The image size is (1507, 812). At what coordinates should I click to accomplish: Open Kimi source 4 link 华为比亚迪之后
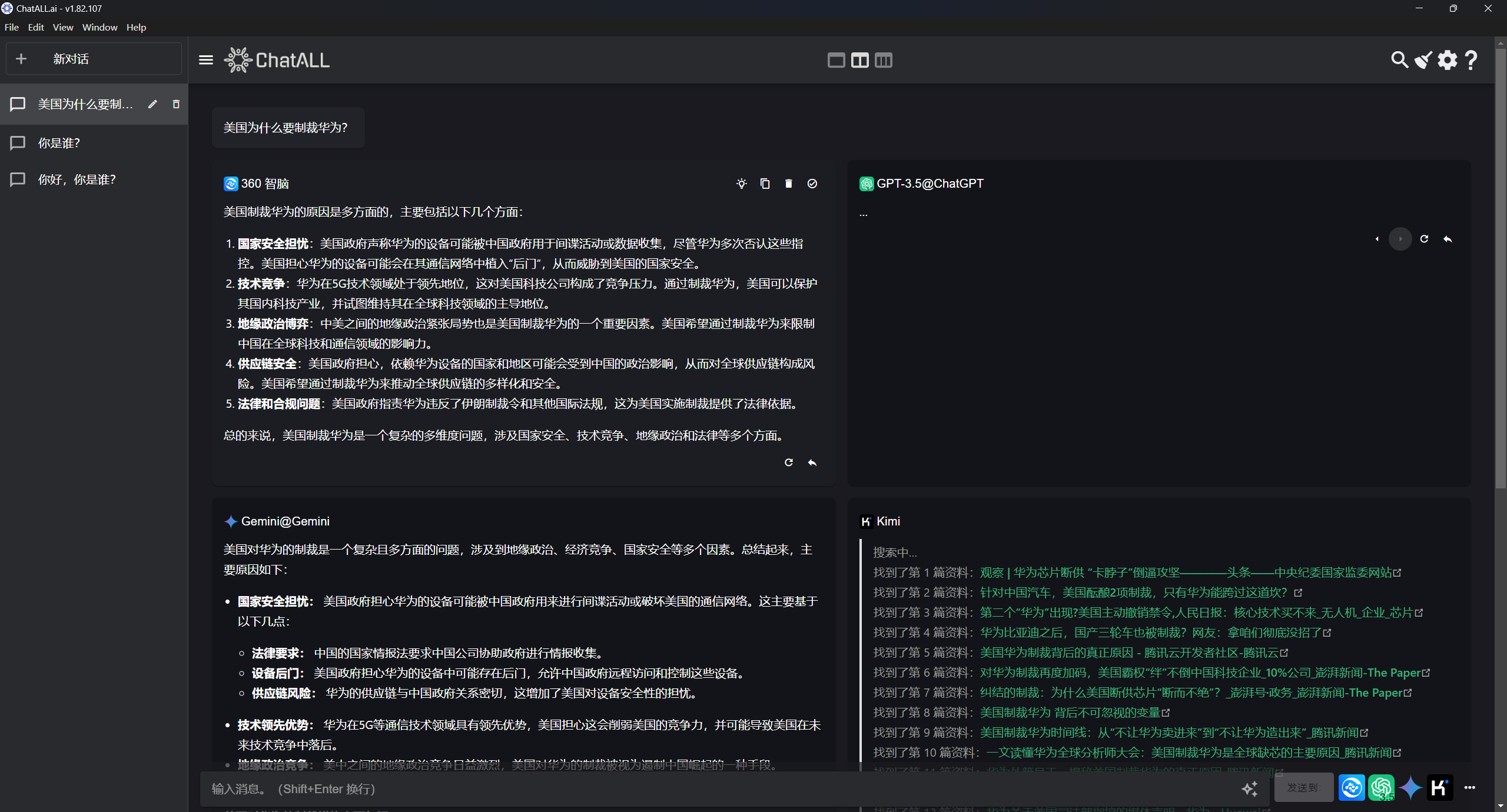pyautogui.click(x=1154, y=633)
